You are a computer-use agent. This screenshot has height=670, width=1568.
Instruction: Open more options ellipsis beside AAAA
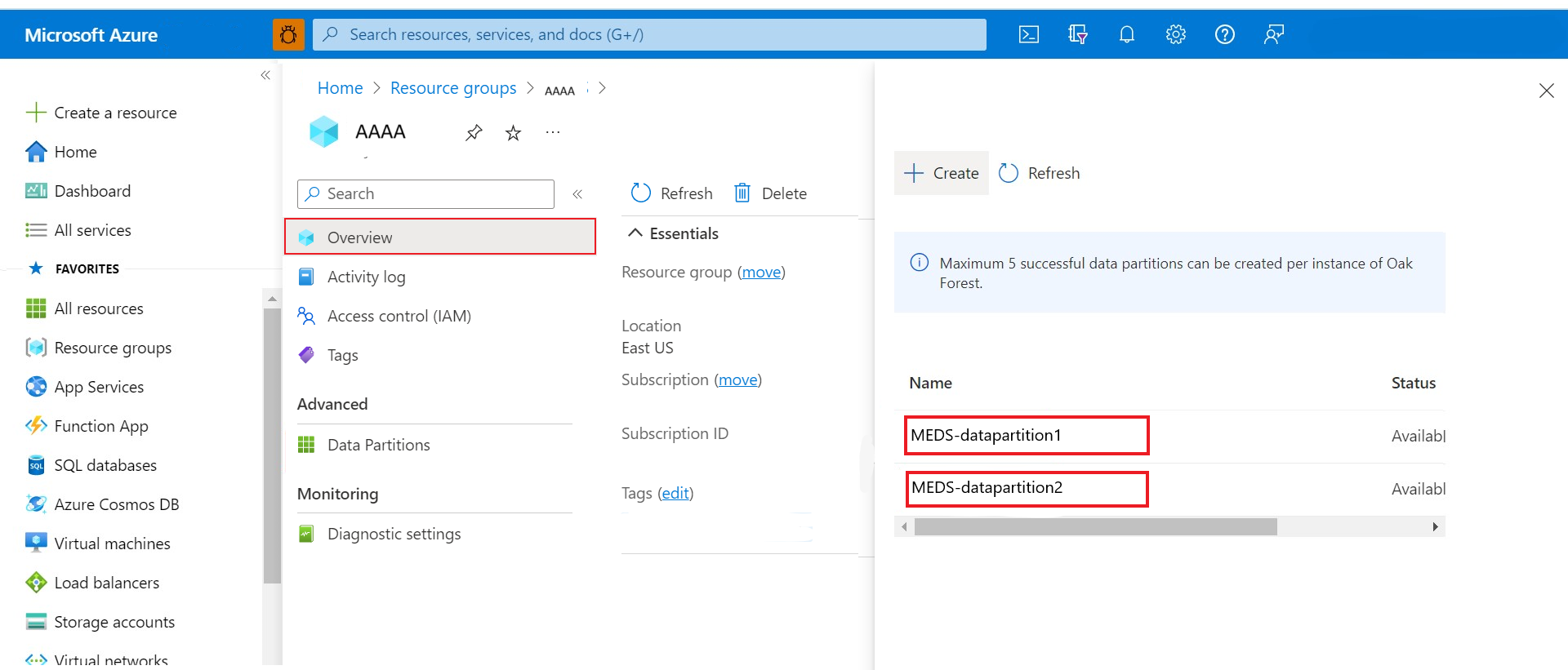553,131
